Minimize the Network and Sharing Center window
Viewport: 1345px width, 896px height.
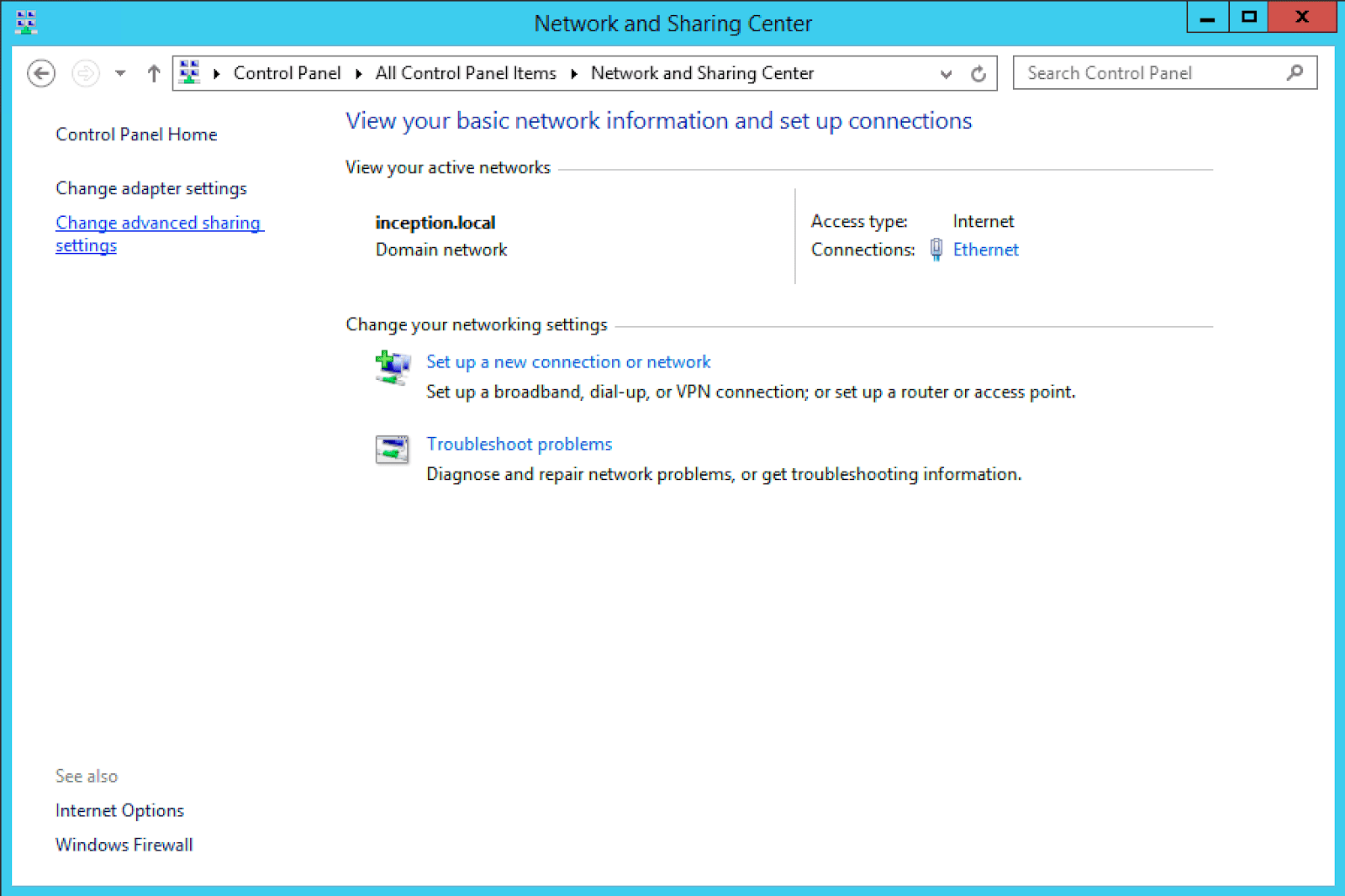coord(1208,17)
